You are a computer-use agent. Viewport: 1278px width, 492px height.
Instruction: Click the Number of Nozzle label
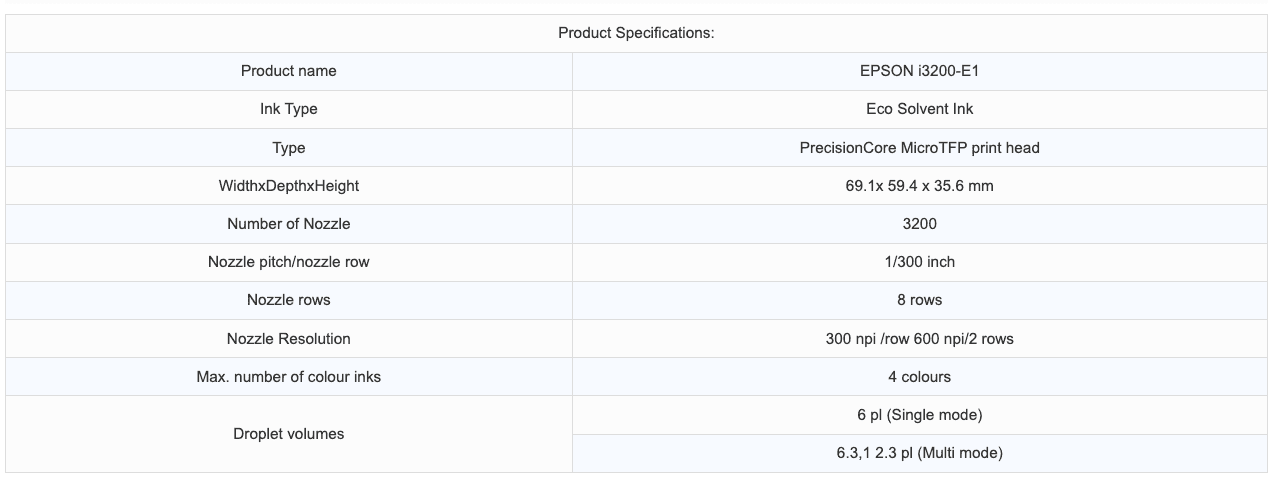point(288,224)
